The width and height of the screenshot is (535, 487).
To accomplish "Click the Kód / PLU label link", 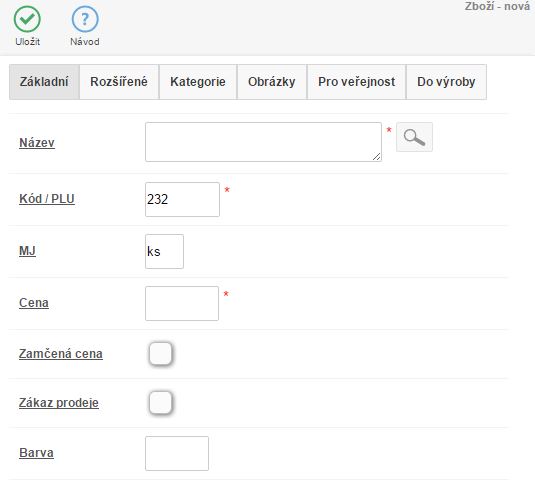I will pyautogui.click(x=47, y=199).
